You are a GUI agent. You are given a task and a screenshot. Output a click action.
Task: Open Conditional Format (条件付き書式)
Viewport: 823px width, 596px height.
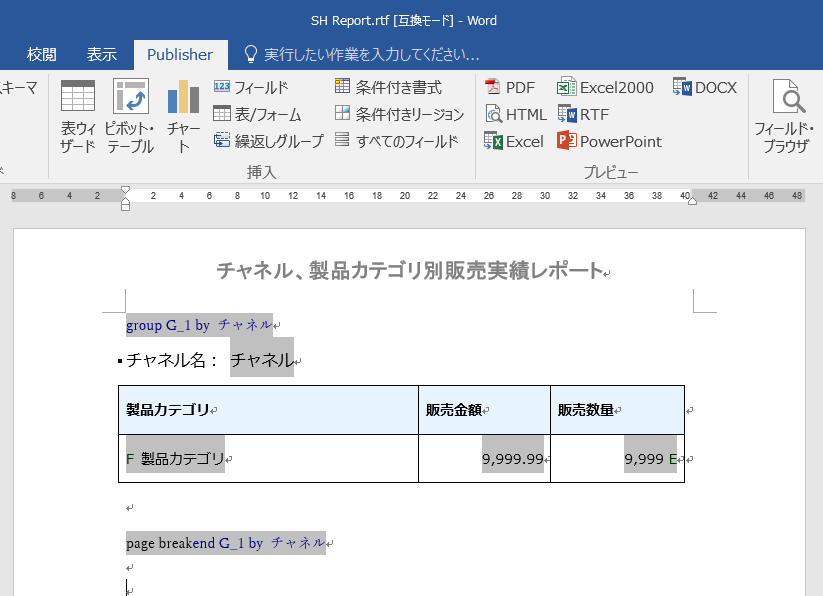[388, 87]
